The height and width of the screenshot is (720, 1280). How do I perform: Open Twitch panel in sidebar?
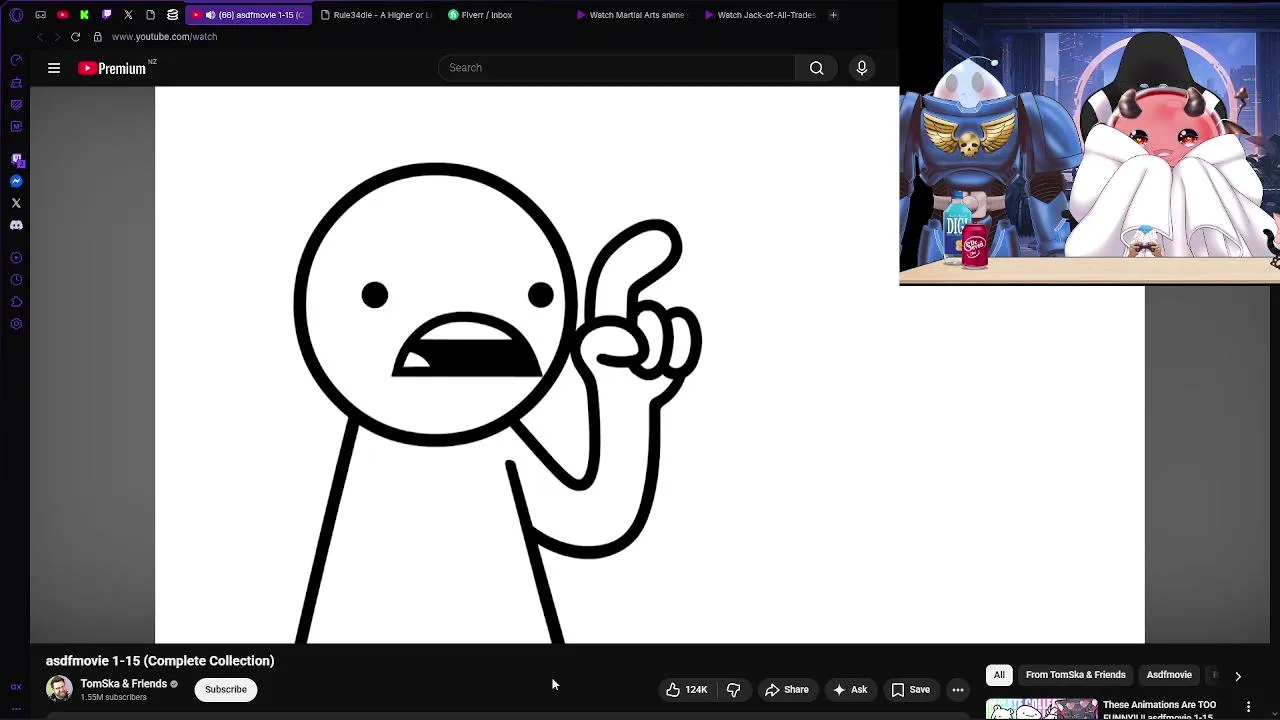(16, 159)
